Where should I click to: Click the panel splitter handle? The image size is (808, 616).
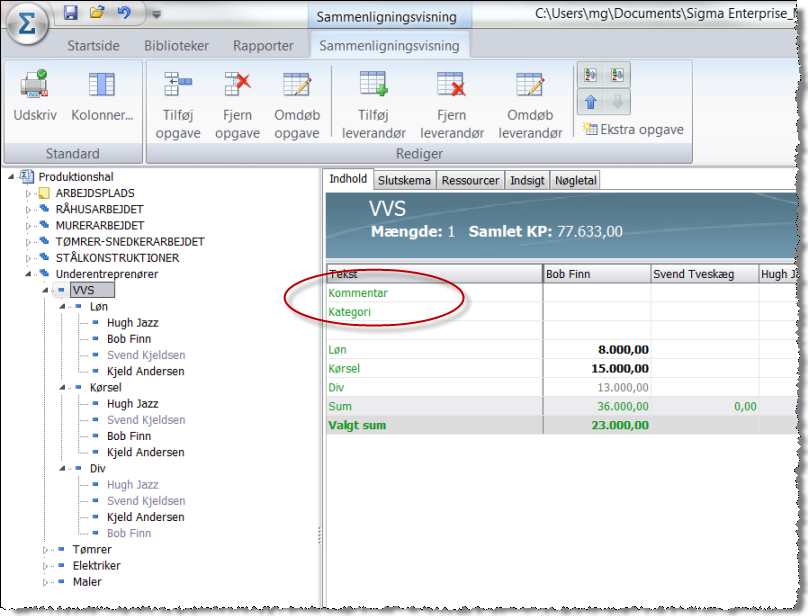(x=320, y=535)
